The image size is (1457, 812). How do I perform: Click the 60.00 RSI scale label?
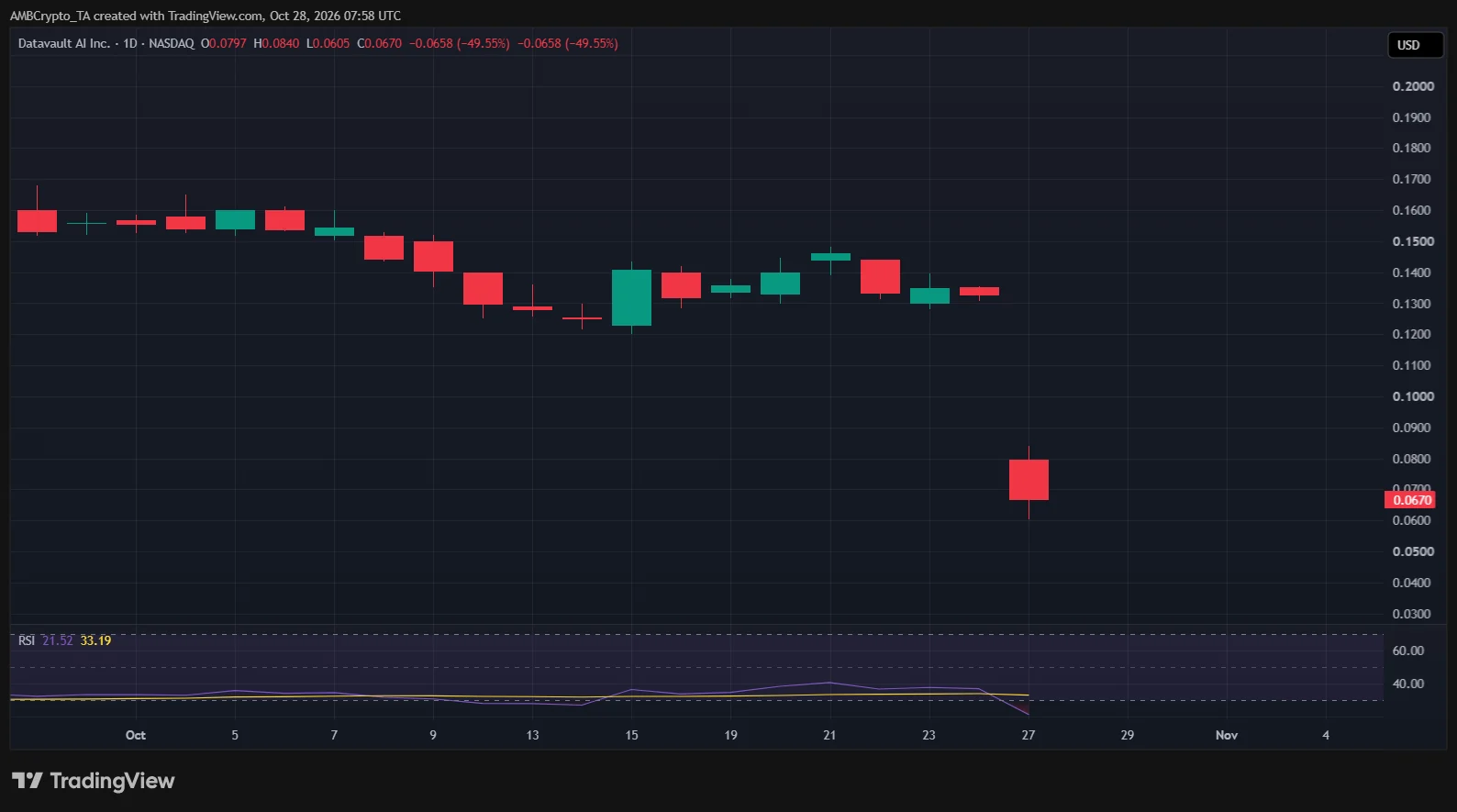1408,651
